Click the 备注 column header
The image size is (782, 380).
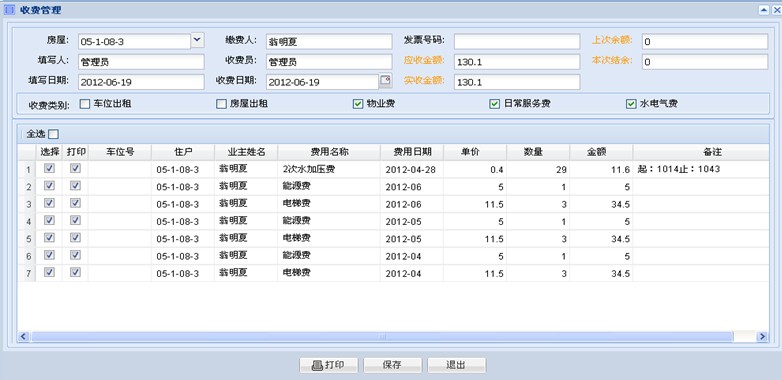click(701, 152)
